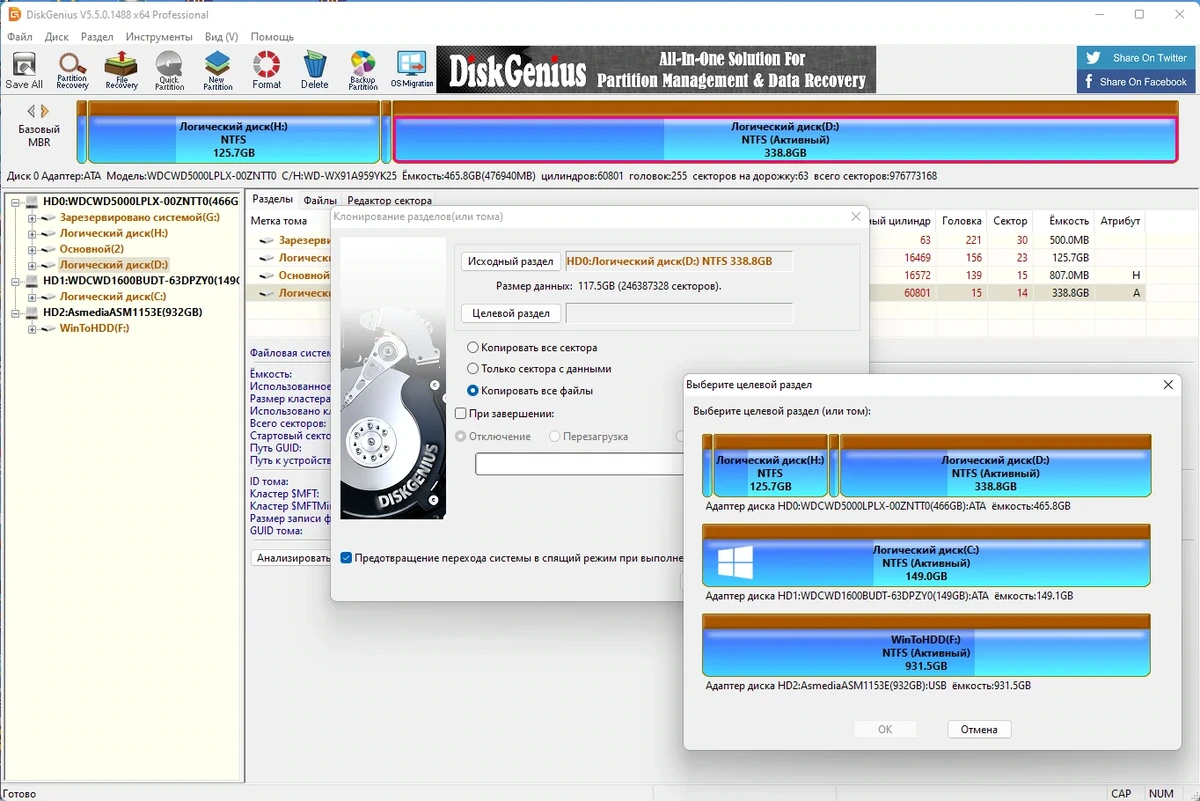Open the Backup Partition tool
Image resolution: width=1200 pixels, height=801 pixels.
pos(363,70)
